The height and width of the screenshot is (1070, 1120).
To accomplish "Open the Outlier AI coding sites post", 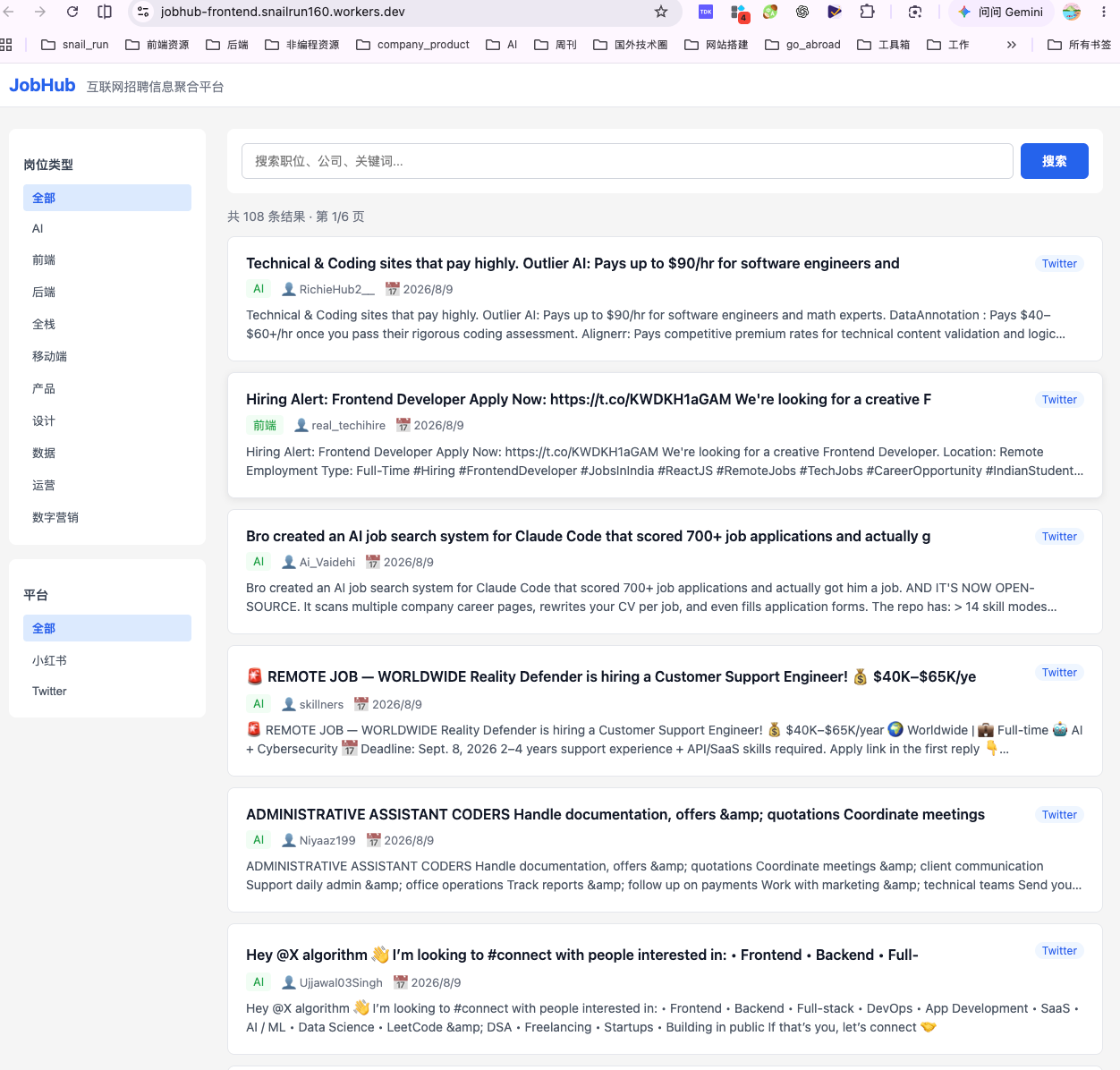I will (x=573, y=263).
